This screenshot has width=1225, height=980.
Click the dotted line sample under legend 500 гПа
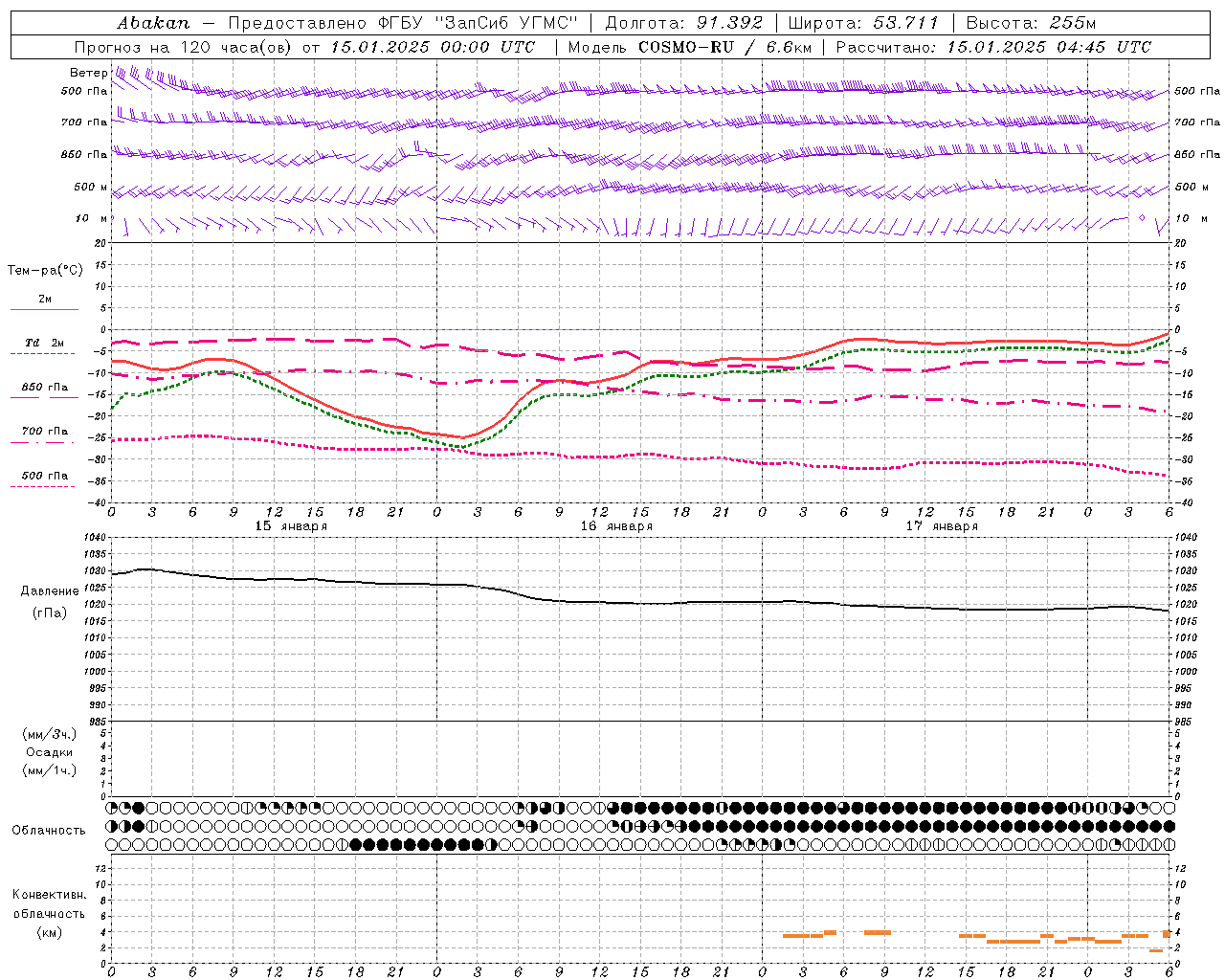click(45, 486)
